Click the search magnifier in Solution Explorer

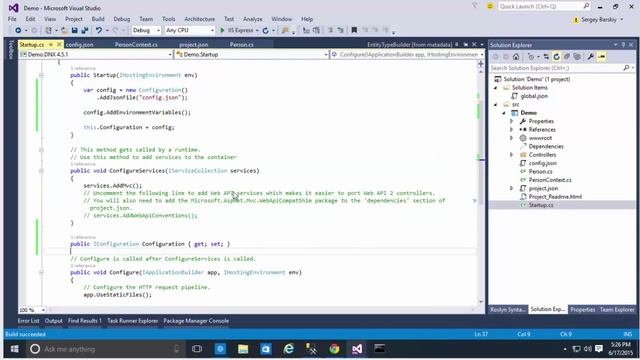coord(627,68)
